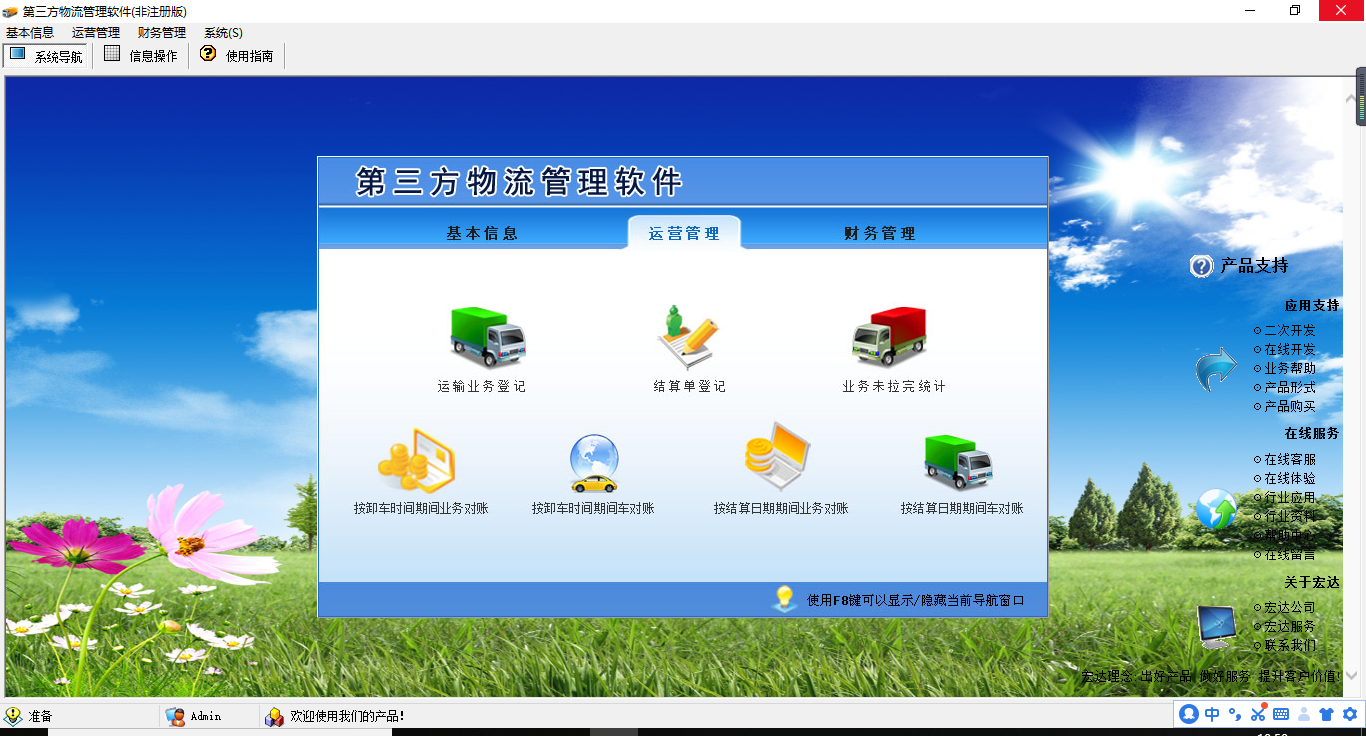Open the 产品形式 link
This screenshot has height=736, width=1366.
(x=1290, y=387)
